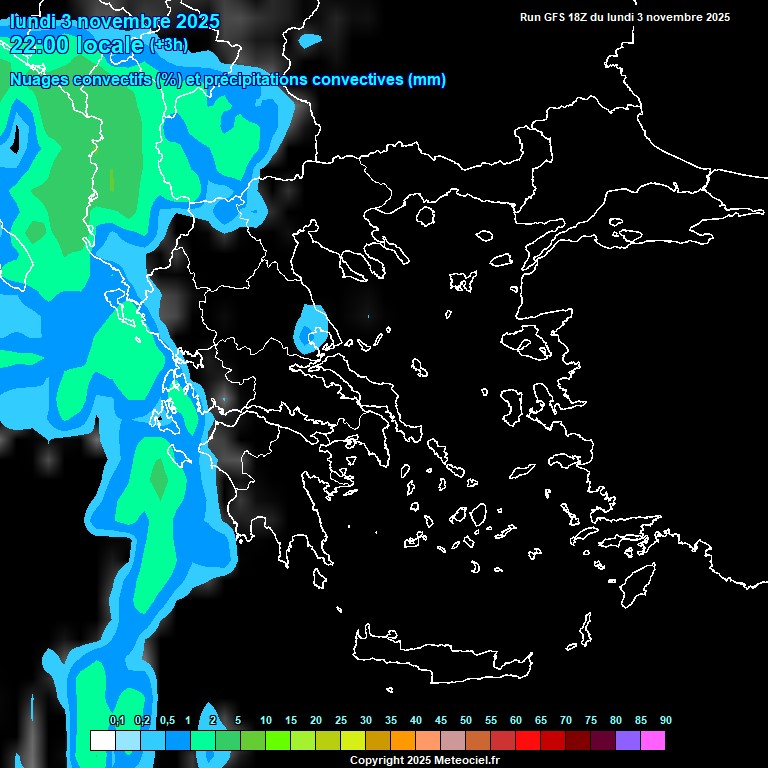Click the legend value label 50

point(466,720)
